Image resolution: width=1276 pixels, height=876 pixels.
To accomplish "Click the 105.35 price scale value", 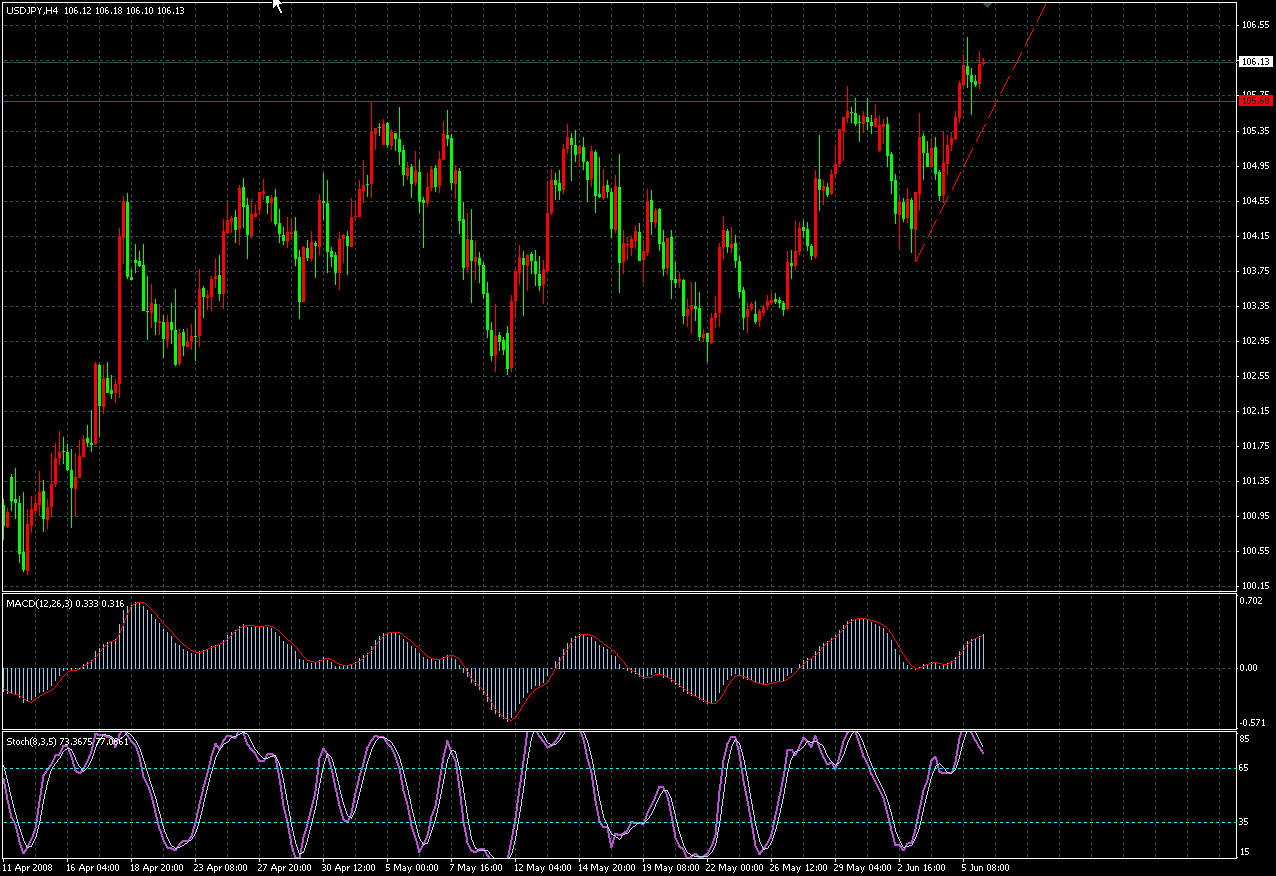I will coord(1255,130).
